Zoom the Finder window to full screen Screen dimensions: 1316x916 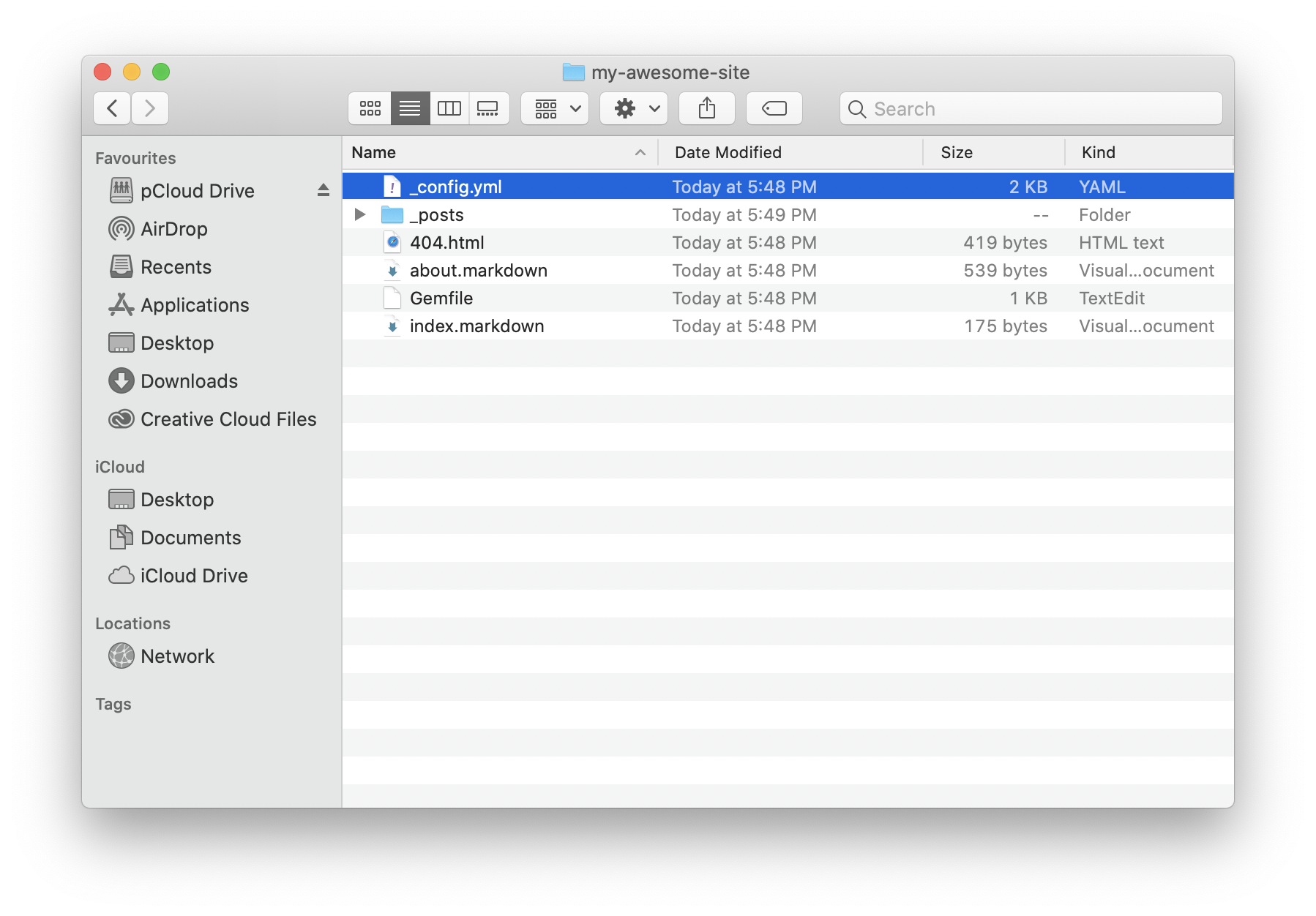[161, 72]
